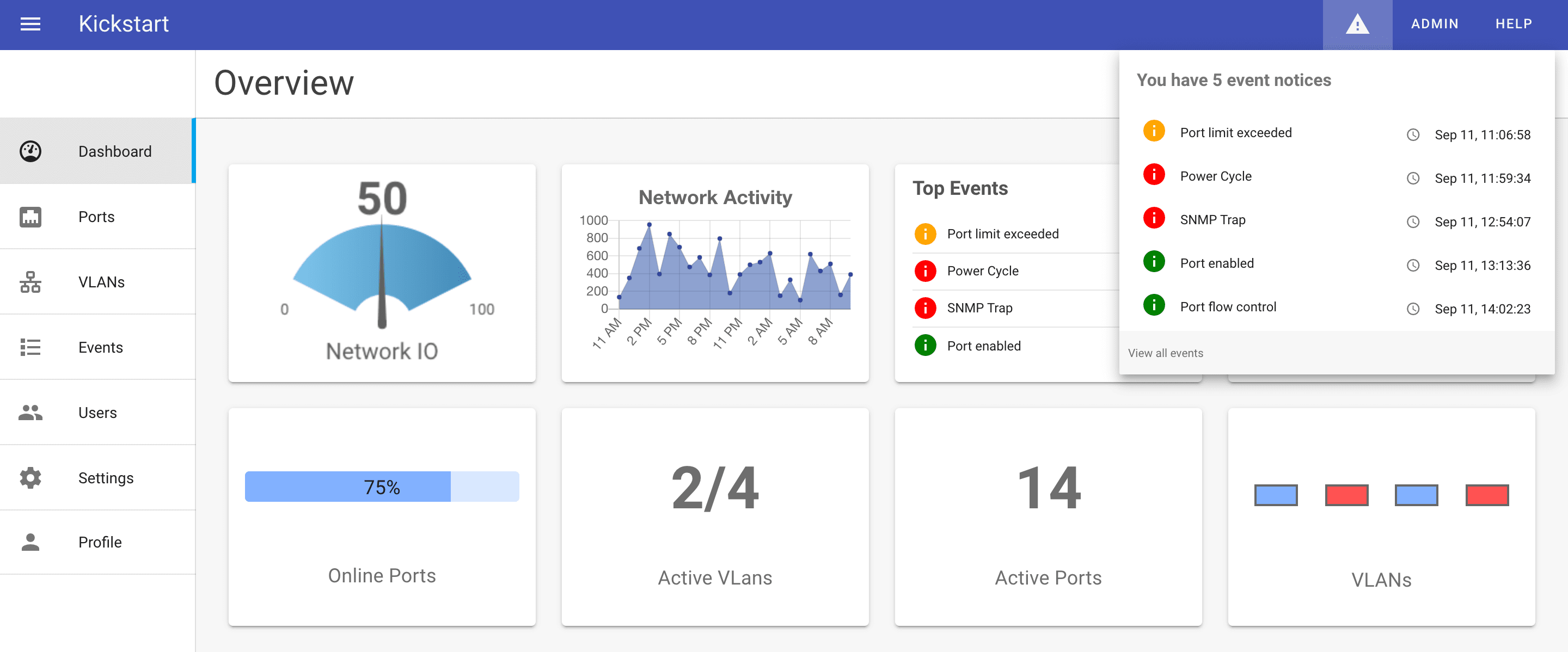This screenshot has height=652, width=1568.
Task: Click the second red VLAN rectangle
Action: [1487, 495]
